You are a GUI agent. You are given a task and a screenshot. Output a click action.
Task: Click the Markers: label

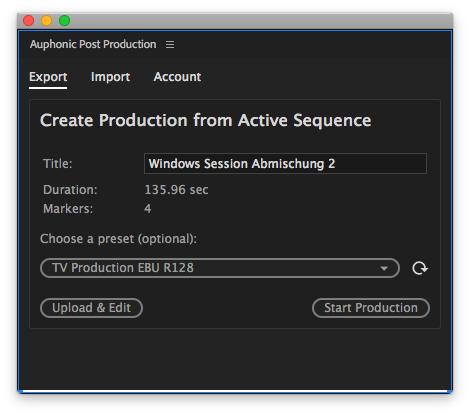[x=68, y=209]
